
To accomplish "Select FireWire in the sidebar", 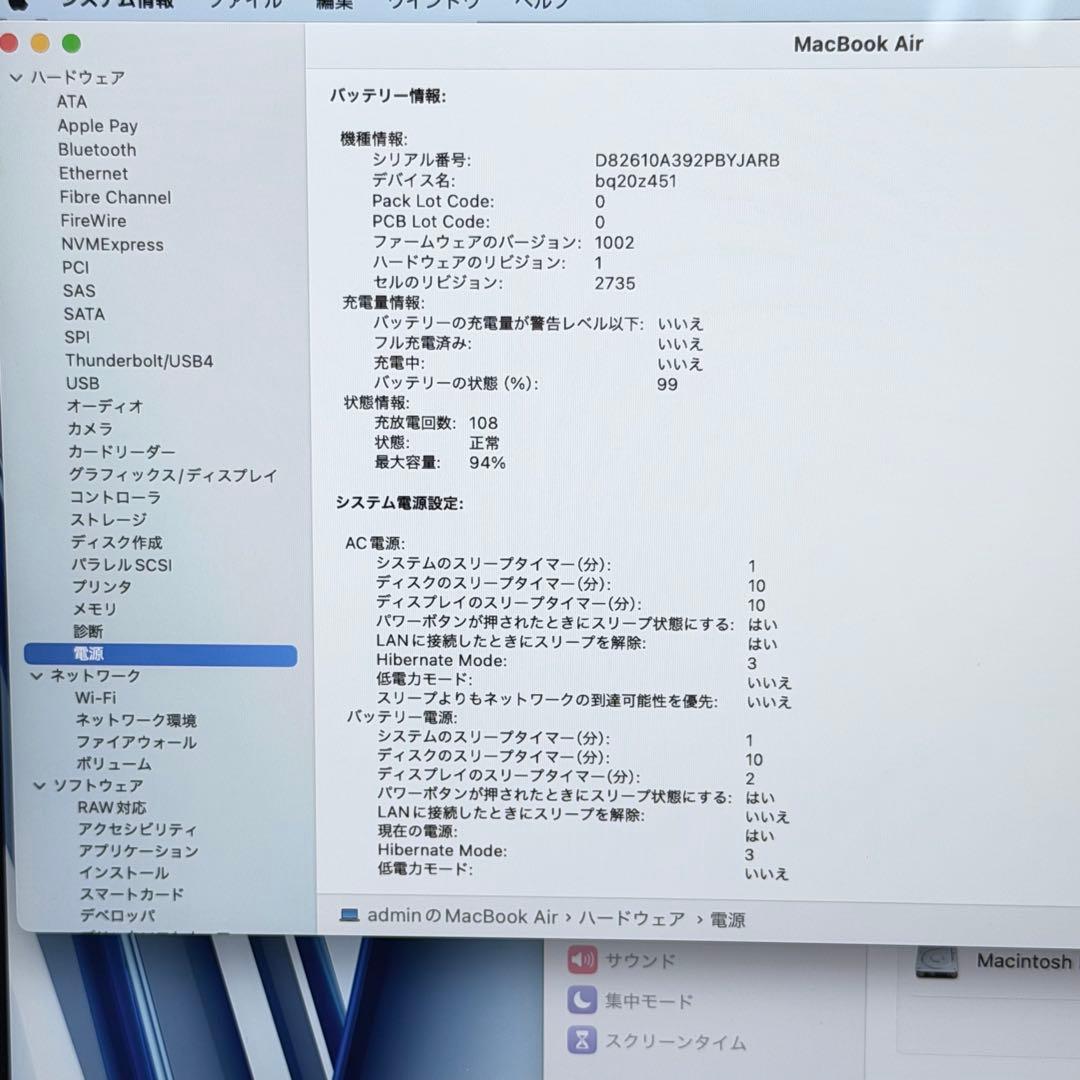I will (x=93, y=220).
